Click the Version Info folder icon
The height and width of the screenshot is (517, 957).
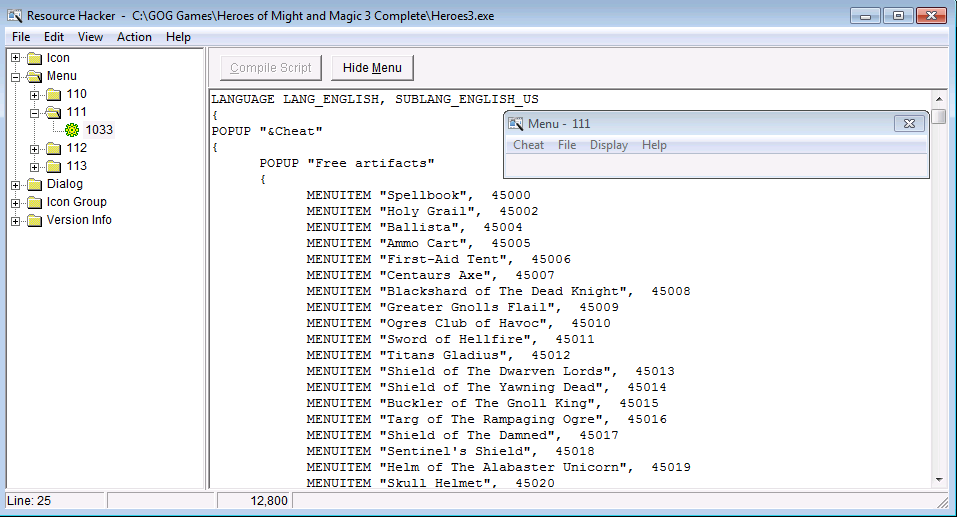point(34,220)
